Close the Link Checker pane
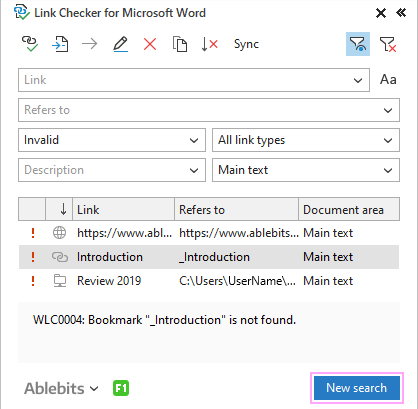 pos(381,13)
